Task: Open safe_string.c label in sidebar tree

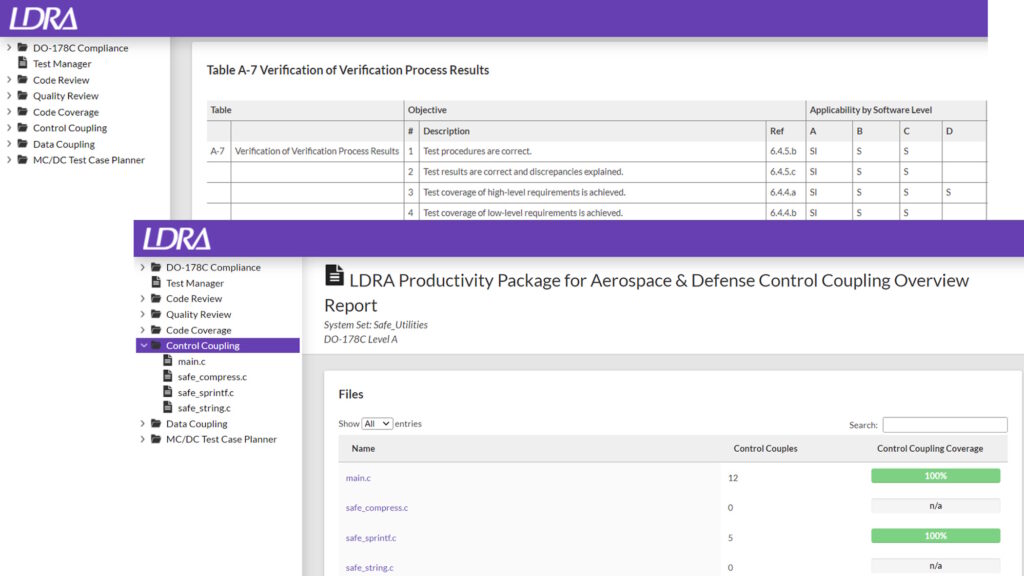Action: (204, 408)
